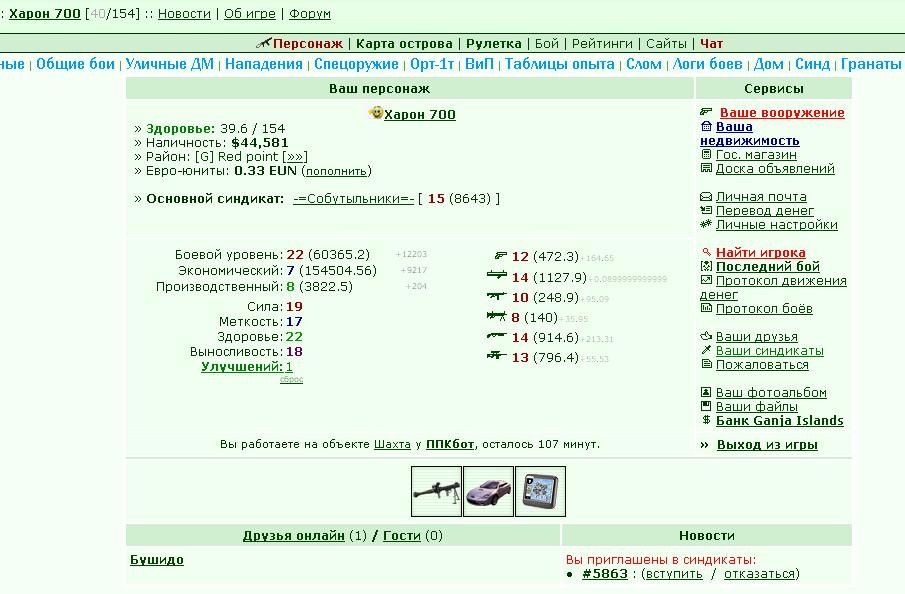Click the floppy icon beside Ваши файлы
This screenshot has width=905, height=594.
tap(706, 406)
